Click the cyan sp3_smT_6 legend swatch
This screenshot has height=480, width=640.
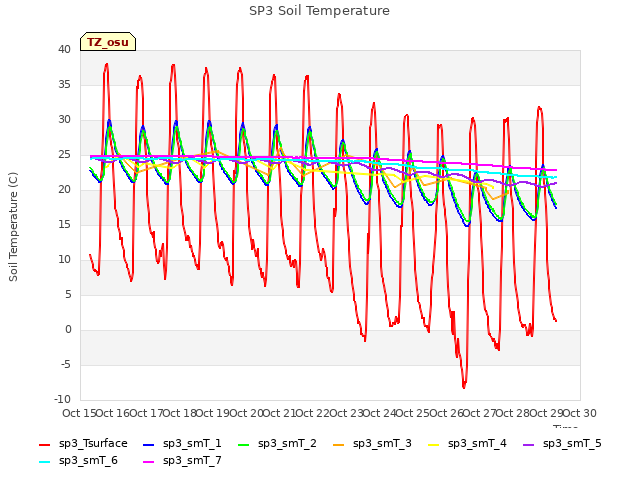(x=44, y=462)
